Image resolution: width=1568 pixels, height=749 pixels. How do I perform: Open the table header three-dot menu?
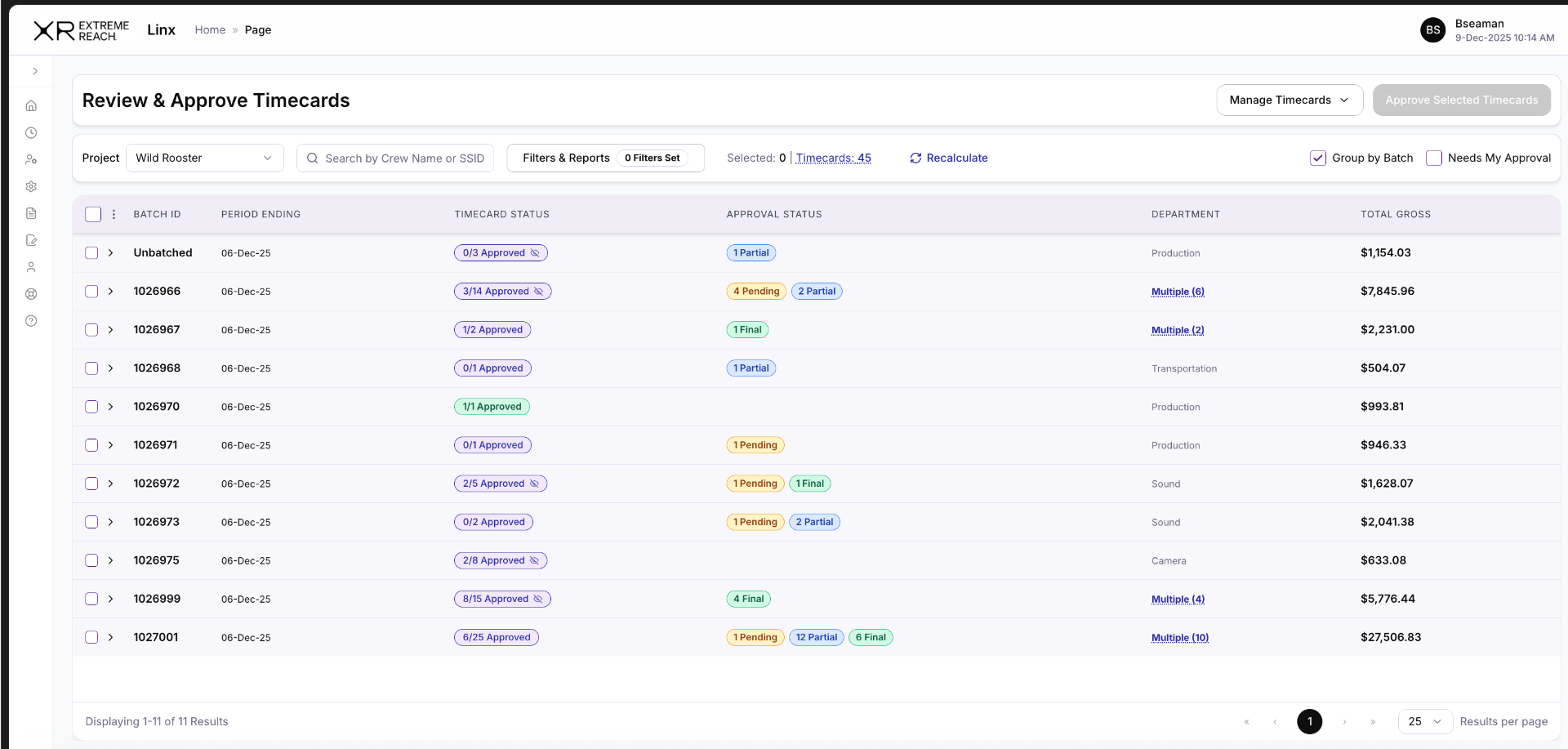point(114,214)
